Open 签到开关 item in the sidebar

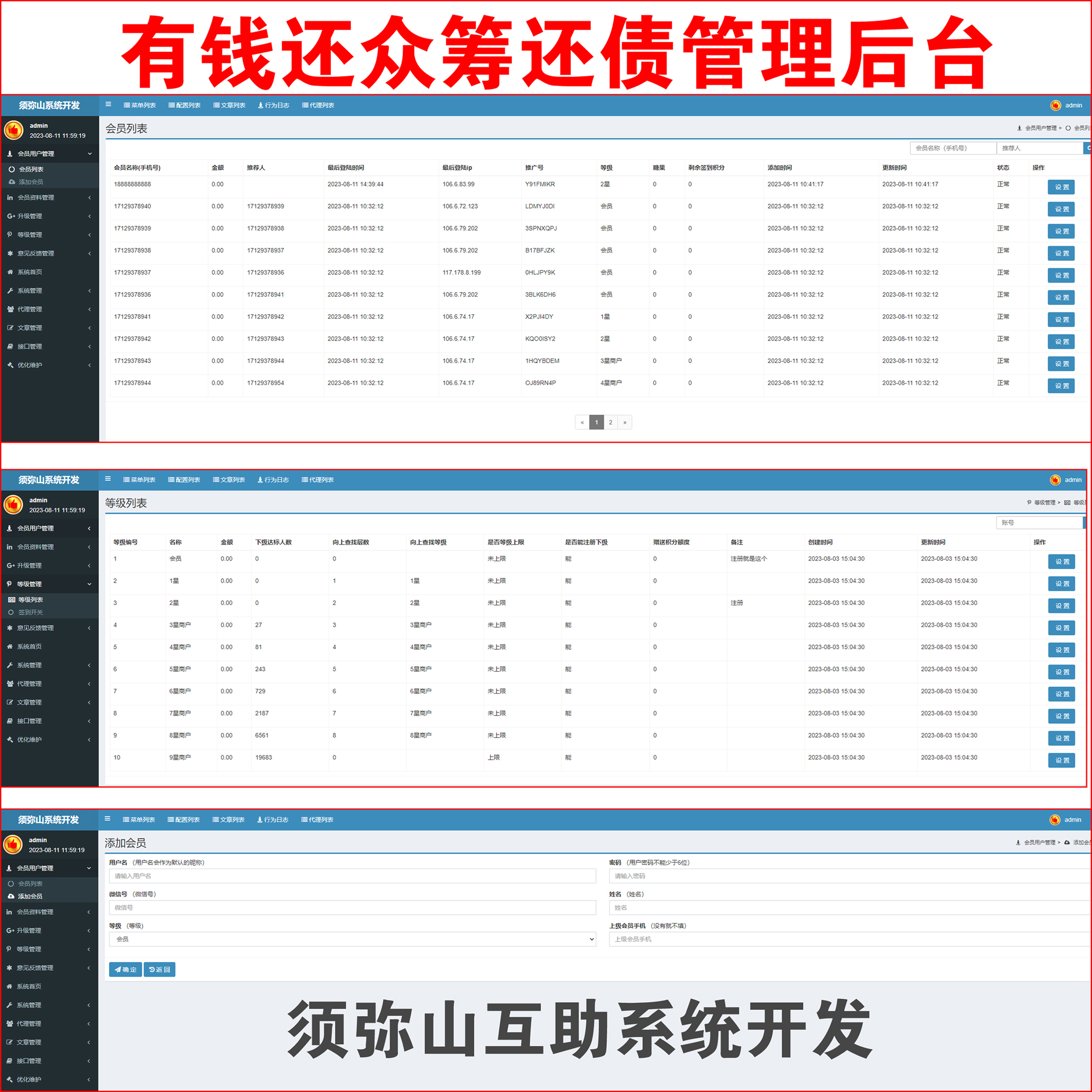click(x=30, y=612)
